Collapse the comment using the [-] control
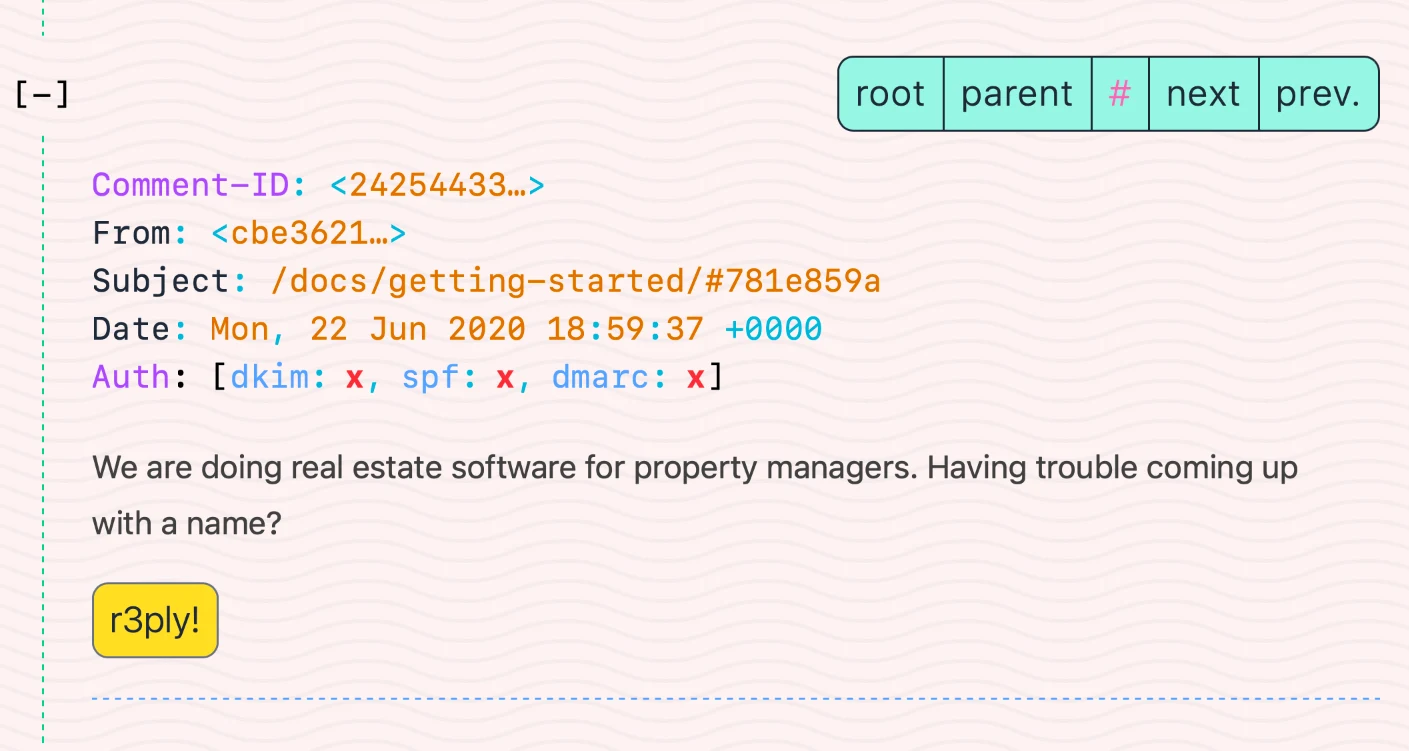Image resolution: width=1409 pixels, height=751 pixels. click(x=41, y=93)
